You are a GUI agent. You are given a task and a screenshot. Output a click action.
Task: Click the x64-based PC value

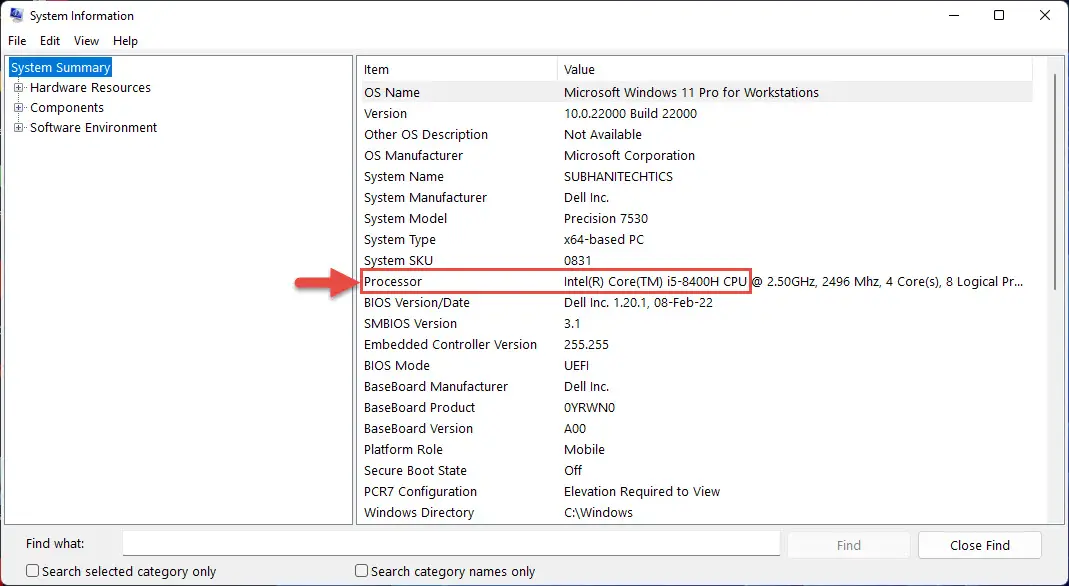(604, 240)
